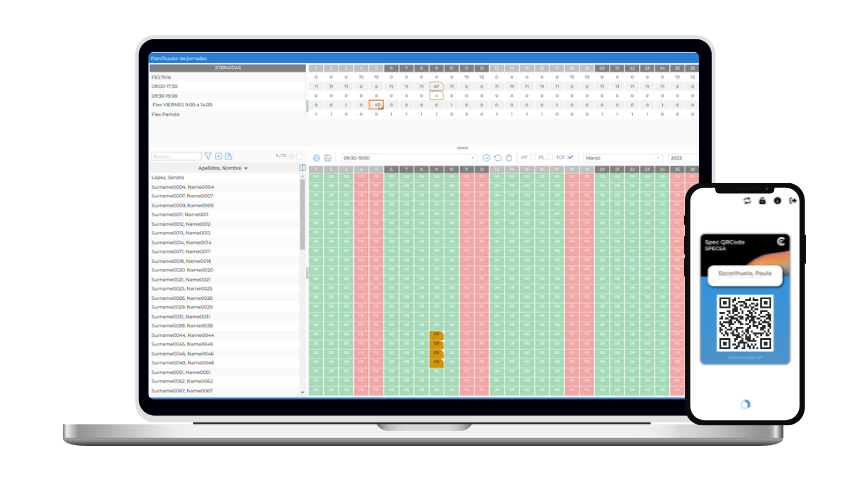Select employee Surname0048, Name0048
The image size is (846, 481).
pyautogui.click(x=224, y=363)
